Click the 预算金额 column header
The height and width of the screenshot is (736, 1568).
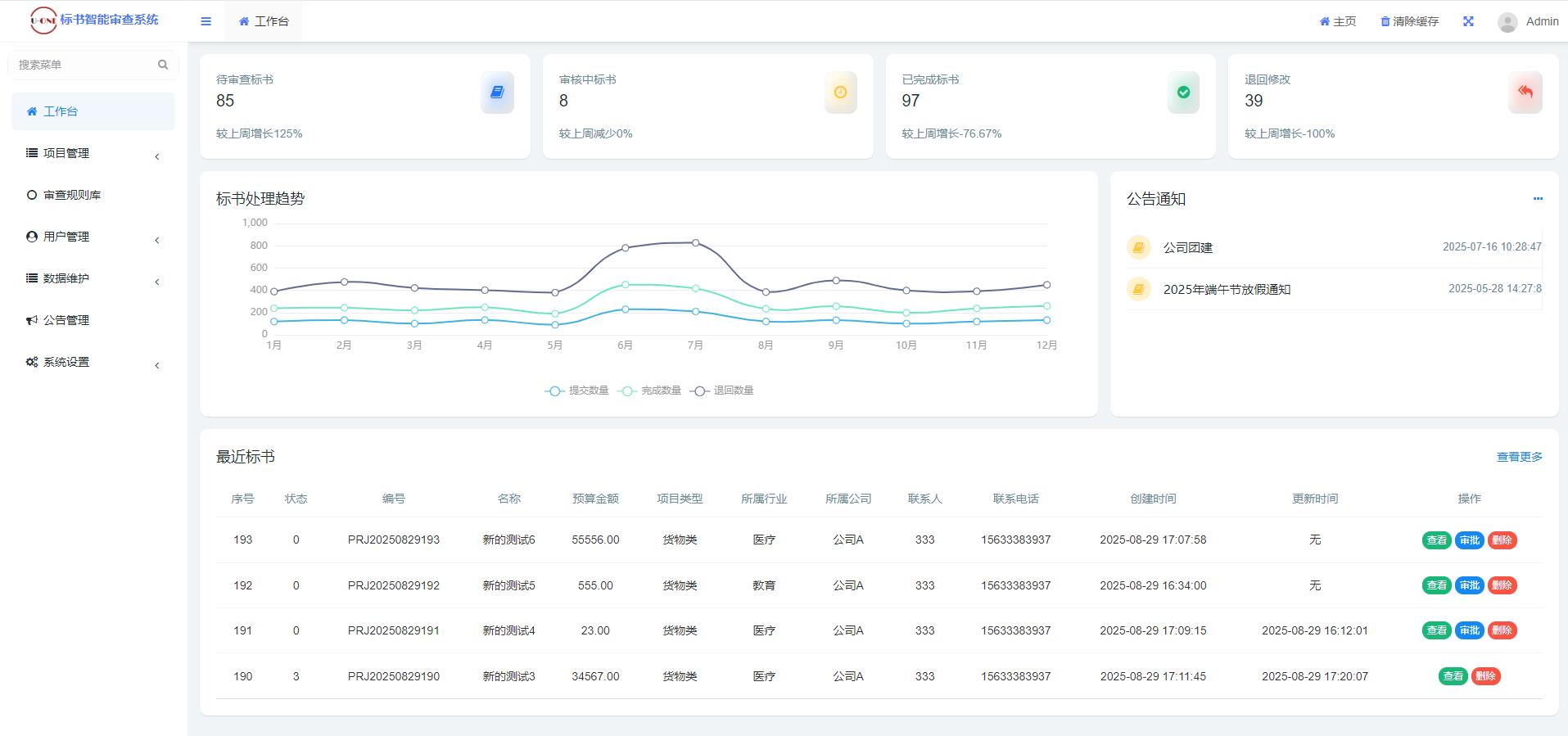(x=595, y=499)
